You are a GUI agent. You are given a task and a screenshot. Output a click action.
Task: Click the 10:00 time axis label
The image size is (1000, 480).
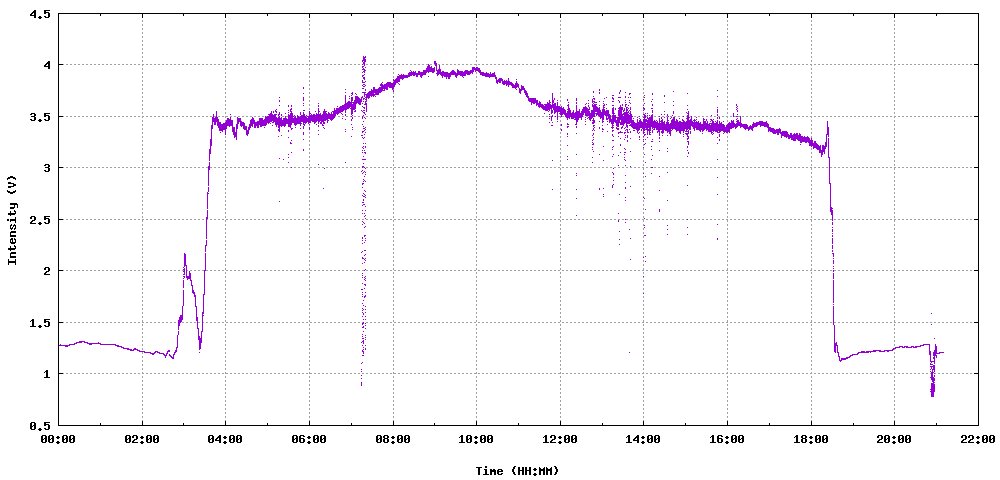[x=476, y=440]
